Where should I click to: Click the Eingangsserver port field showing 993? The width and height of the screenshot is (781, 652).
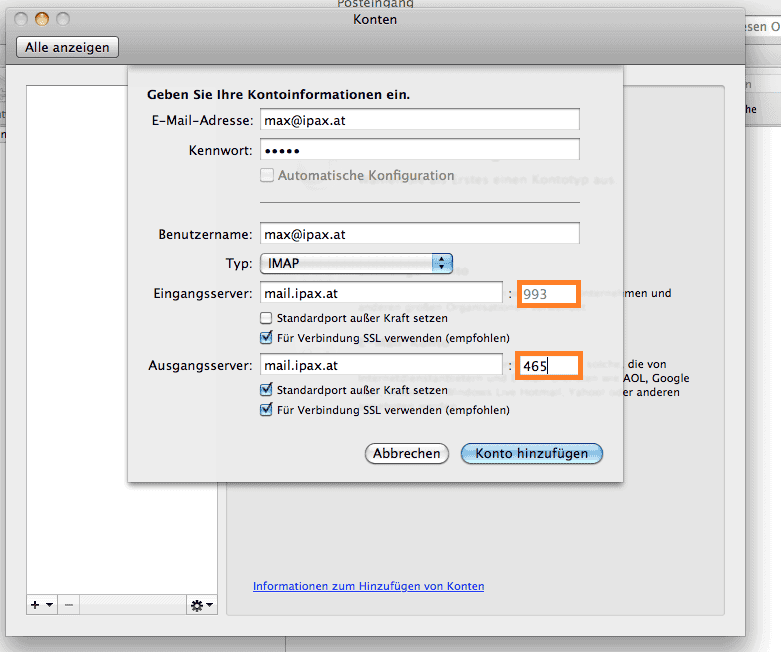coord(547,294)
